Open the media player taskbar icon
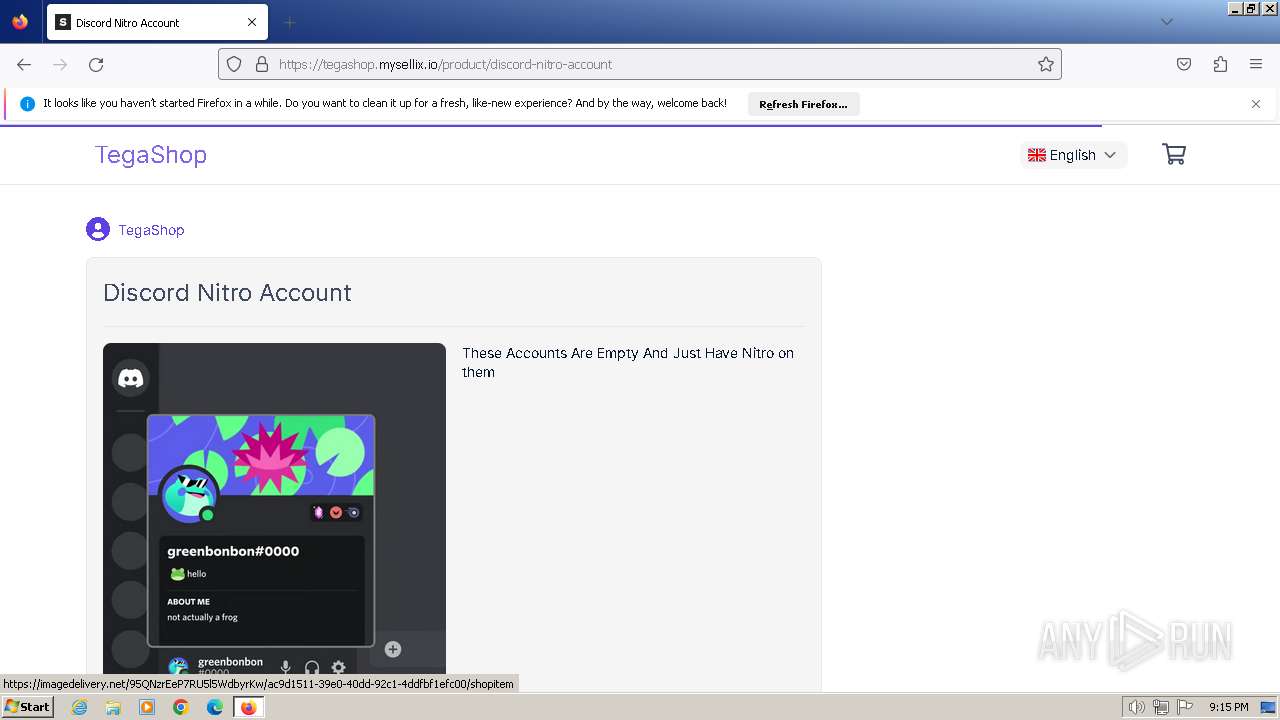 coord(147,707)
